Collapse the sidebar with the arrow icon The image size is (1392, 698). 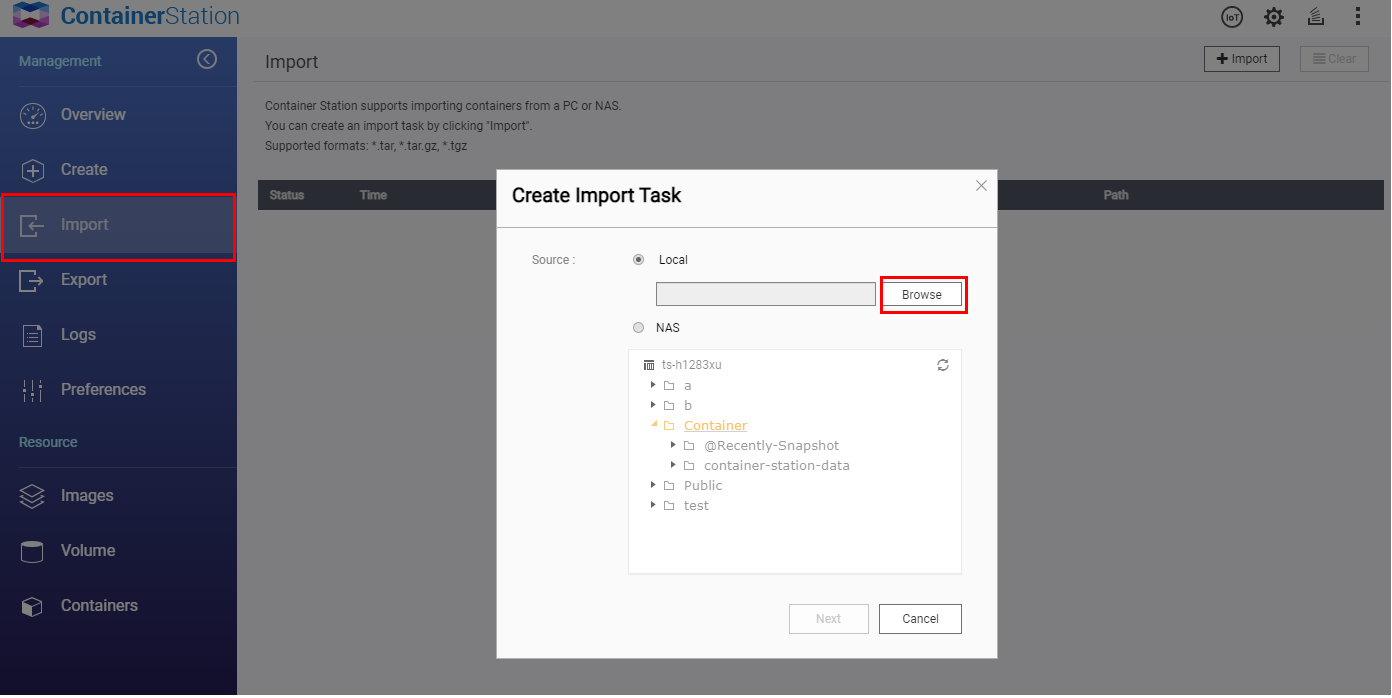207,60
